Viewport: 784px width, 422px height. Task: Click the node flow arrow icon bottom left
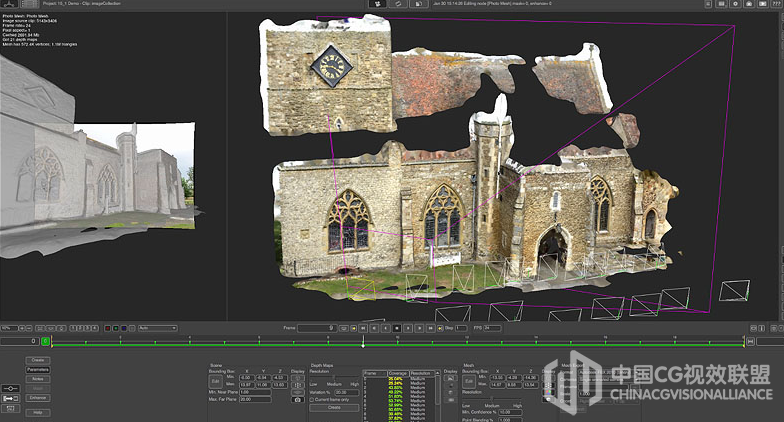[10, 398]
